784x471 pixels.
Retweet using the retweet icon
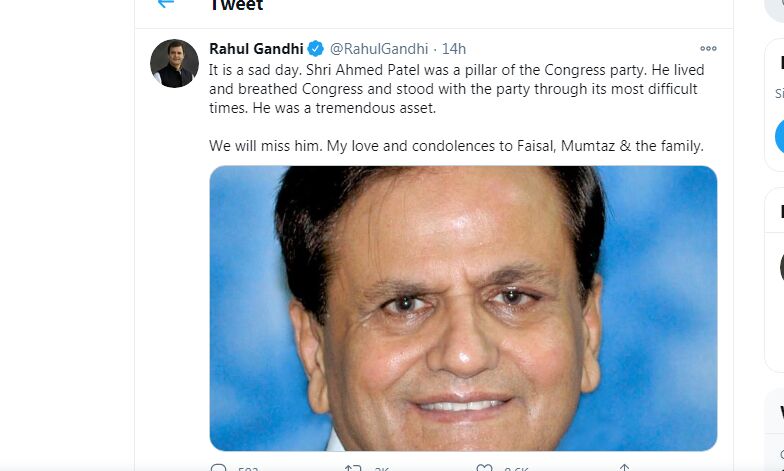click(352, 467)
